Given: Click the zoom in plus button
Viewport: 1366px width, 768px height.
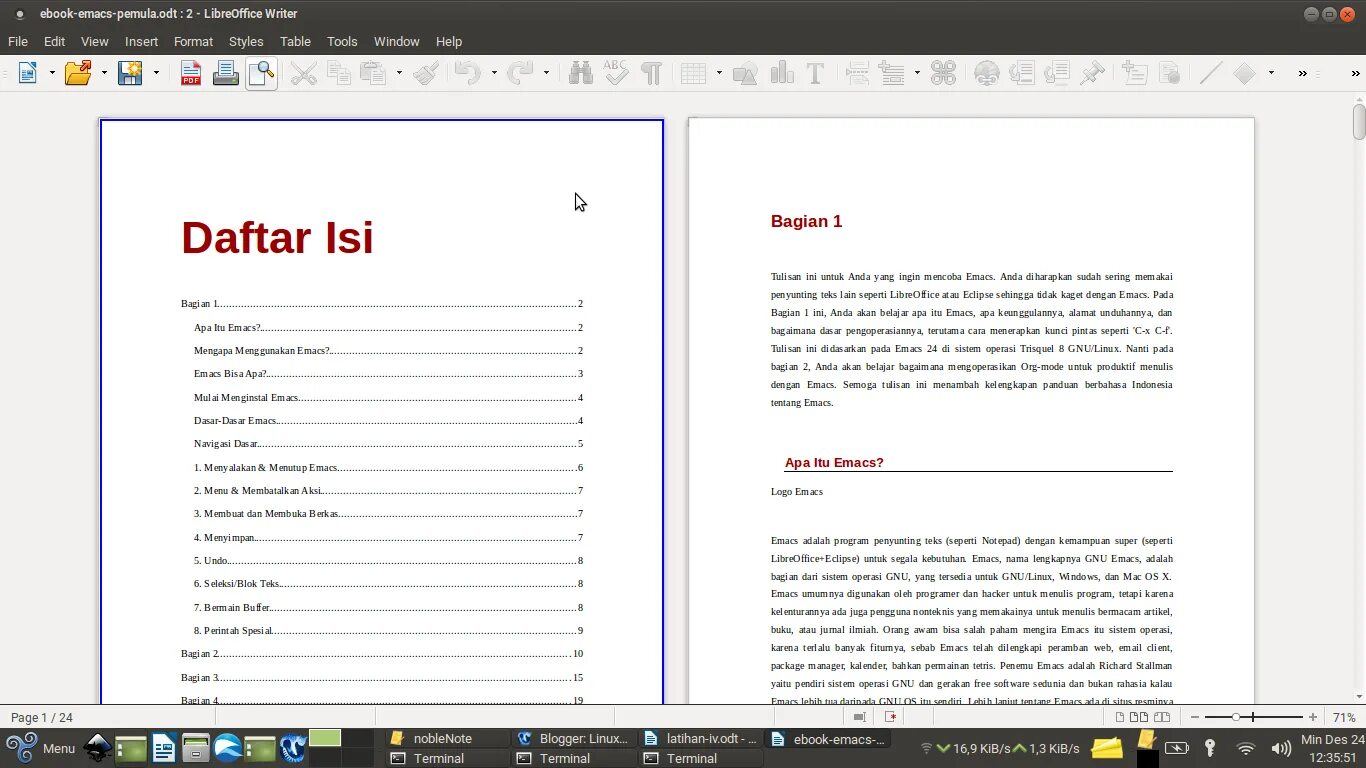Looking at the screenshot, I should 1313,717.
